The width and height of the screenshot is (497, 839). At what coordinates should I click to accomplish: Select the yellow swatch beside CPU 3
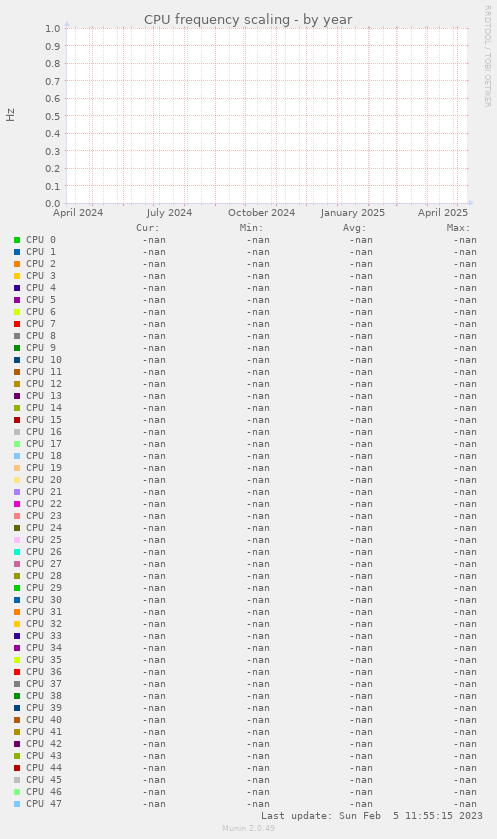(17, 276)
